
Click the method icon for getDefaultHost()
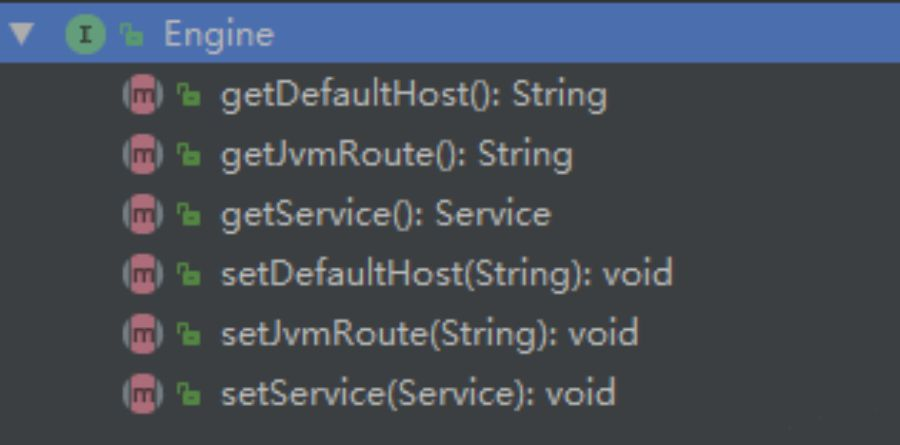click(x=143, y=95)
